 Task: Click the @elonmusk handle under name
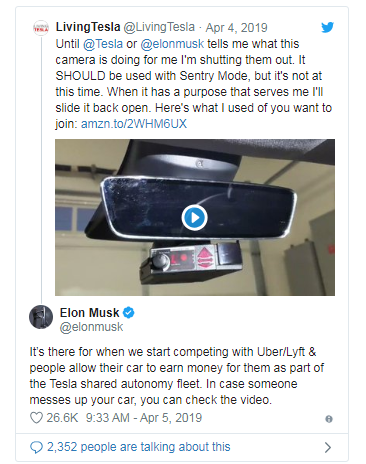91,327
